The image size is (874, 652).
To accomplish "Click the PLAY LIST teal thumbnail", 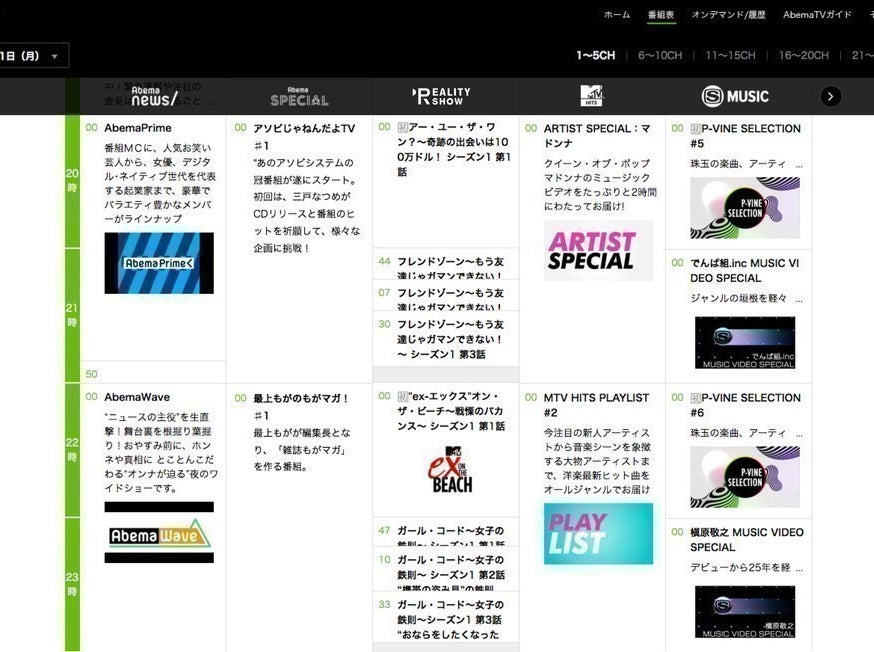I will (598, 534).
